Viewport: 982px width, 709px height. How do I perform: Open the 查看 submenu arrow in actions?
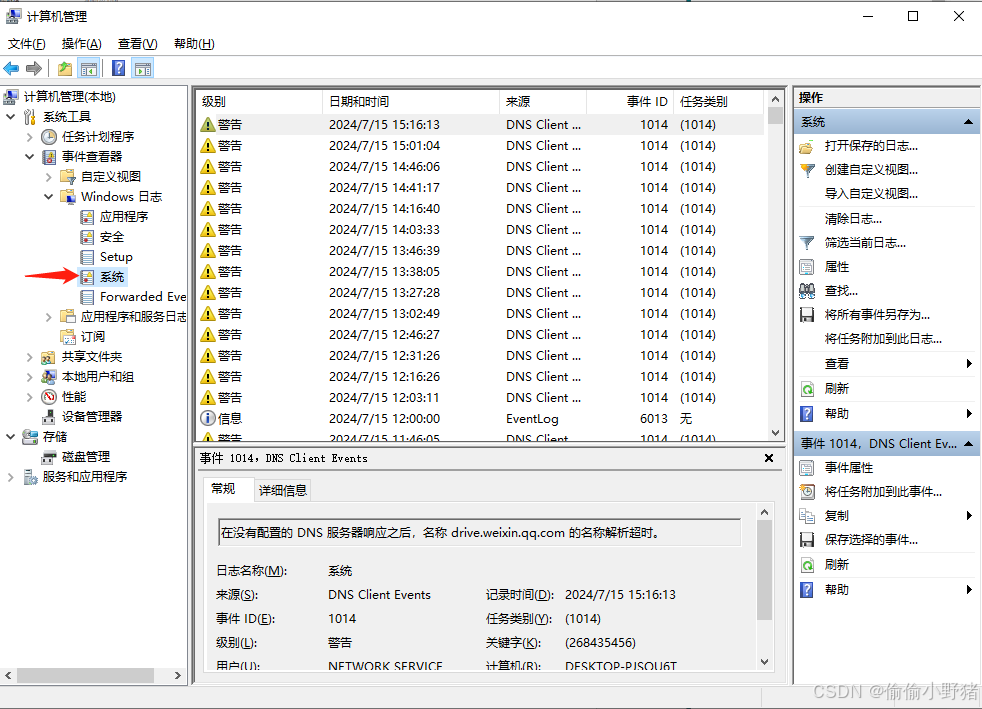click(x=969, y=363)
